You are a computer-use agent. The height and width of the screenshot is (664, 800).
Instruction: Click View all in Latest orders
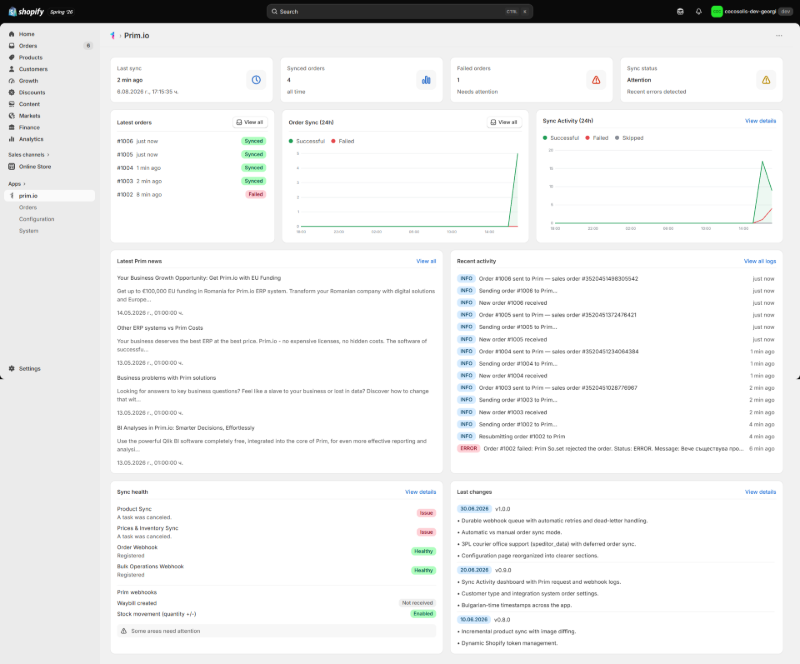(250, 122)
